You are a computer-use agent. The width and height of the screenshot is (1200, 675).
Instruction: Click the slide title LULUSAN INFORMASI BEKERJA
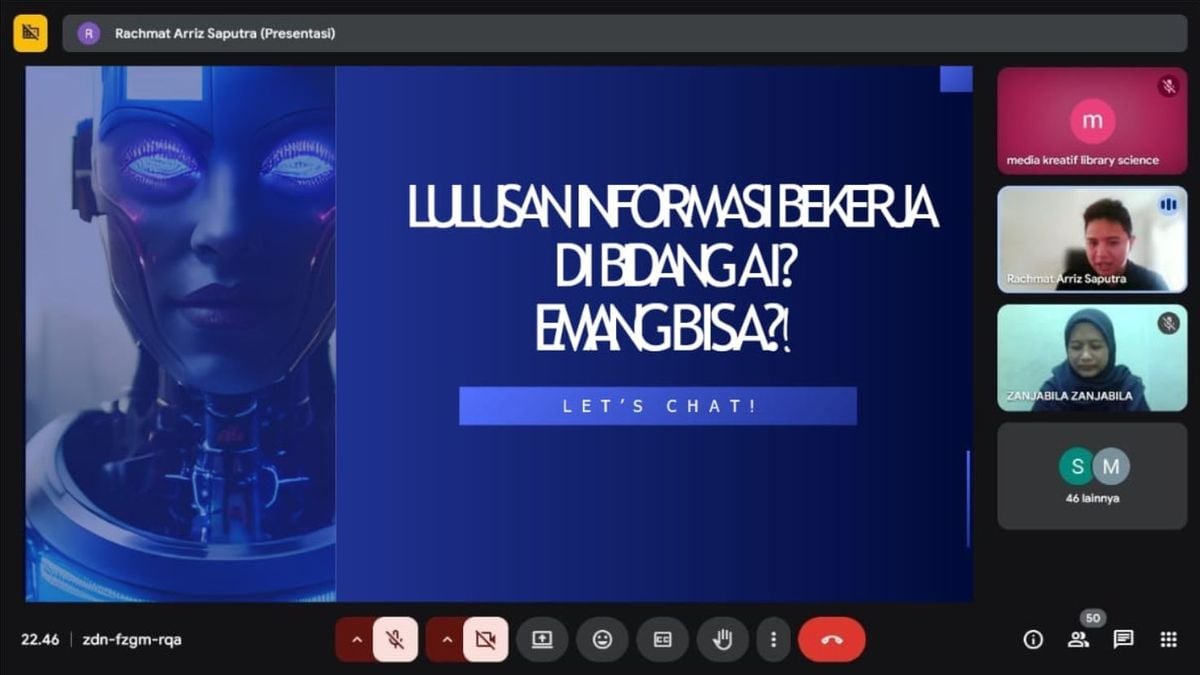(673, 206)
